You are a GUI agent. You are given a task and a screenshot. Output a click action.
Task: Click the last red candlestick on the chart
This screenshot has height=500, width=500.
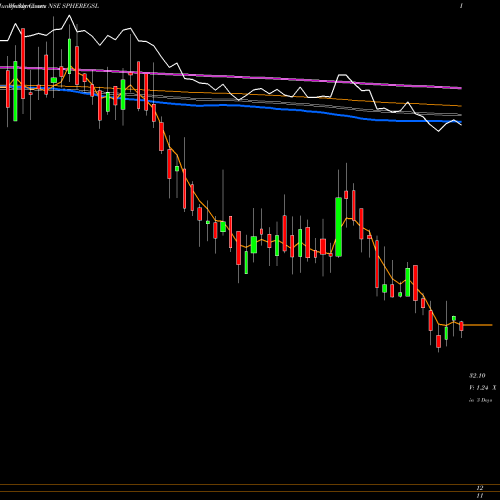pyautogui.click(x=461, y=326)
